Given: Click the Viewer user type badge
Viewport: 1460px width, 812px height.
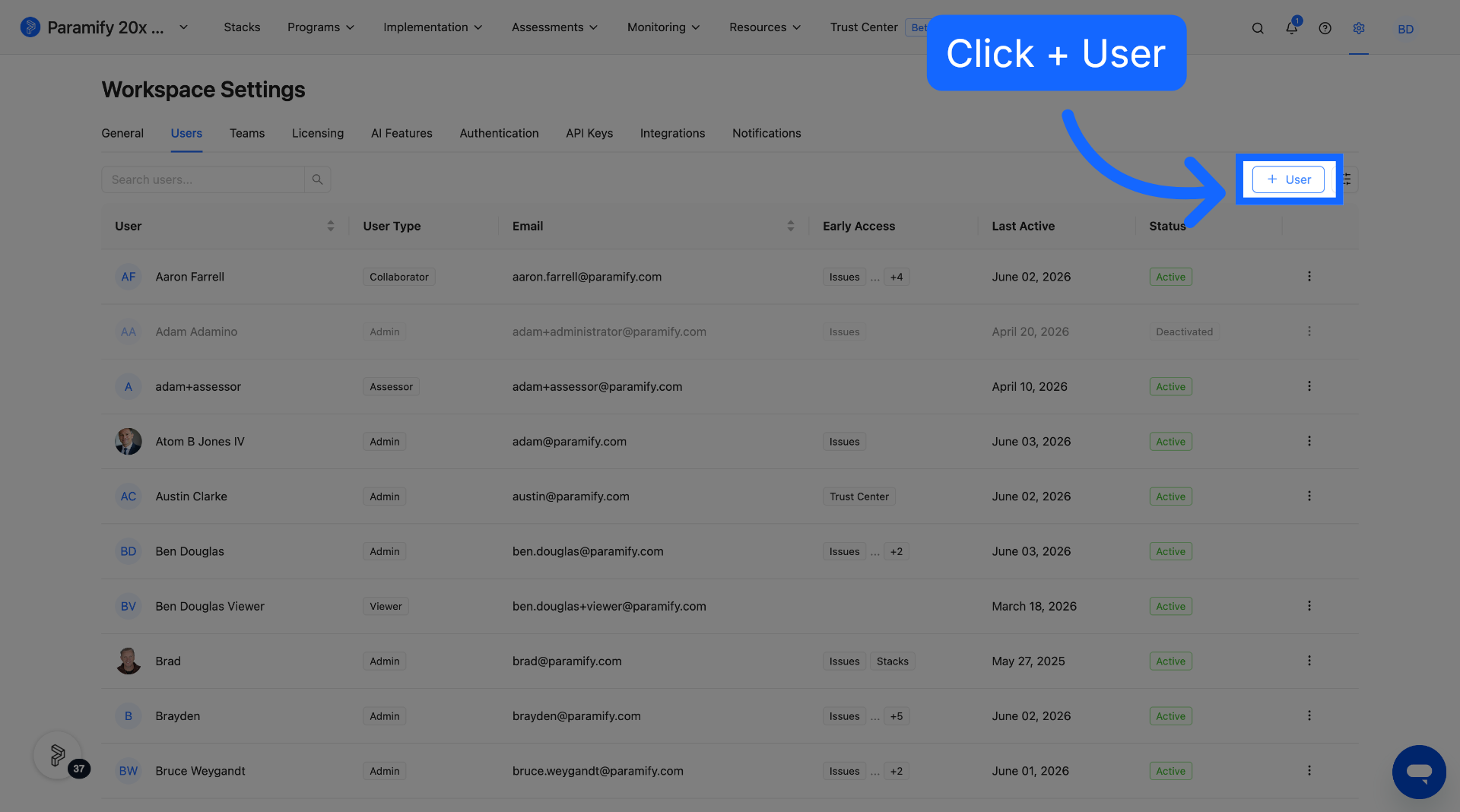Looking at the screenshot, I should click(x=386, y=607).
